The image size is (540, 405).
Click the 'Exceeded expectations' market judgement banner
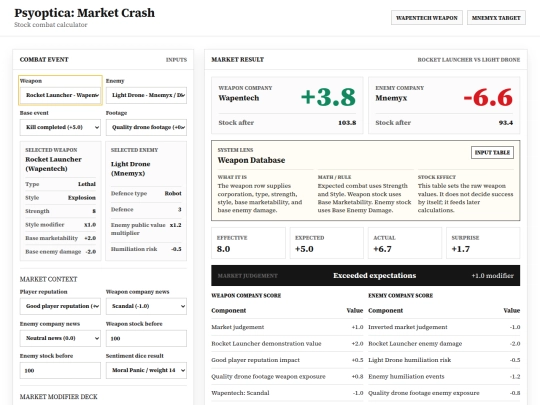pyautogui.click(x=366, y=276)
